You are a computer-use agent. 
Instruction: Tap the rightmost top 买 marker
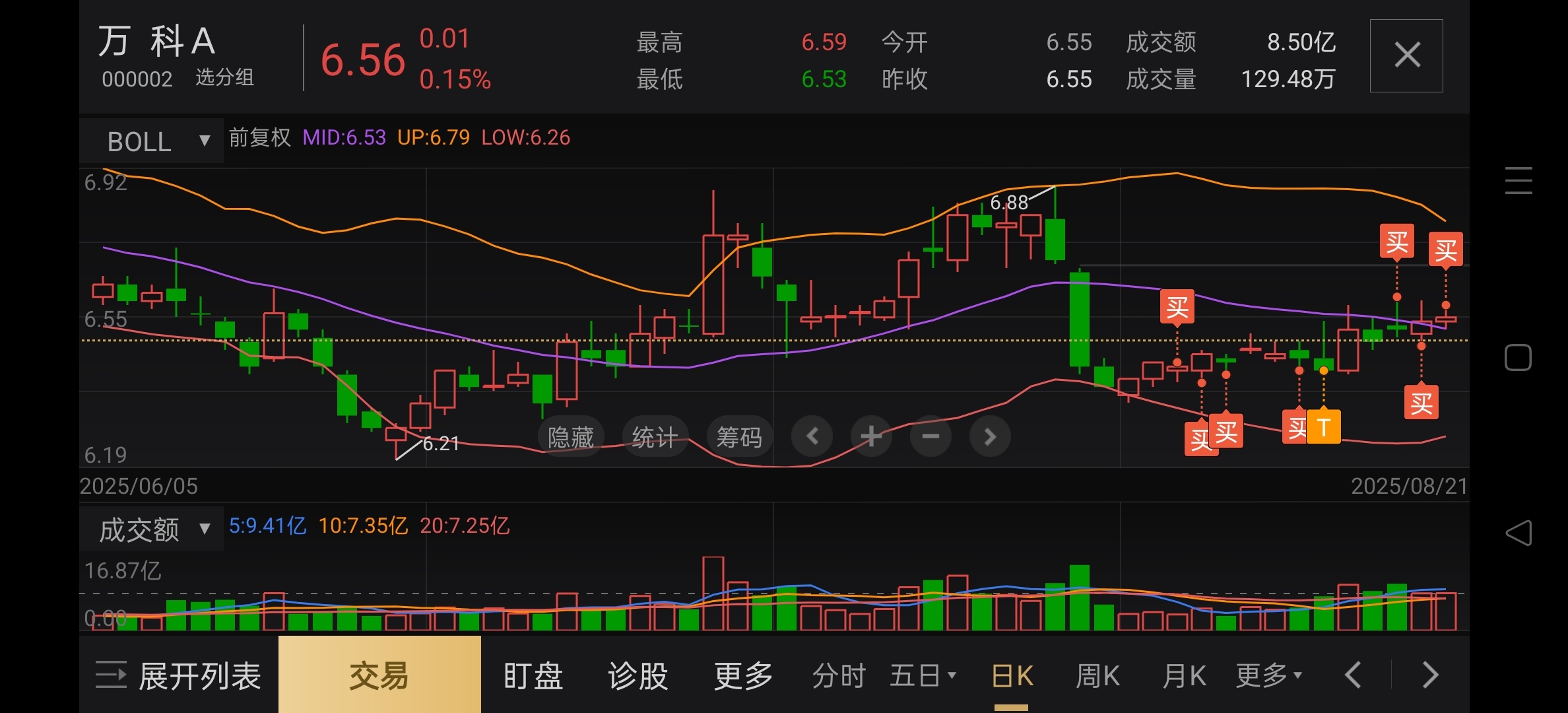click(1446, 249)
